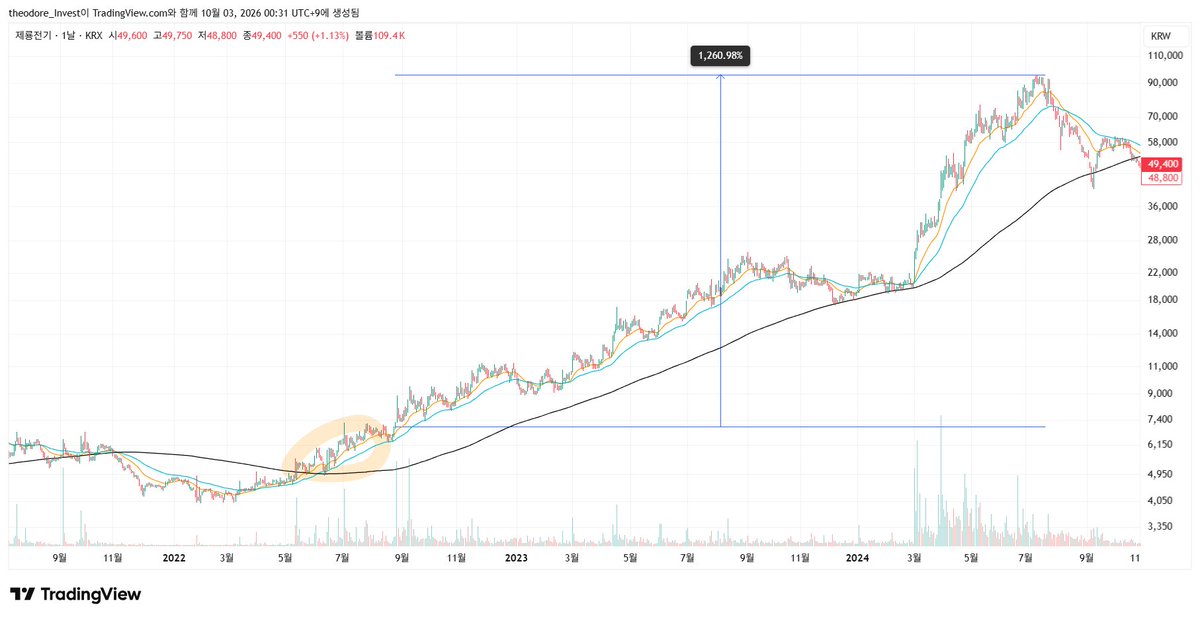Click the theodore_Invest attribution header text
1200x619 pixels.
pyautogui.click(x=184, y=12)
